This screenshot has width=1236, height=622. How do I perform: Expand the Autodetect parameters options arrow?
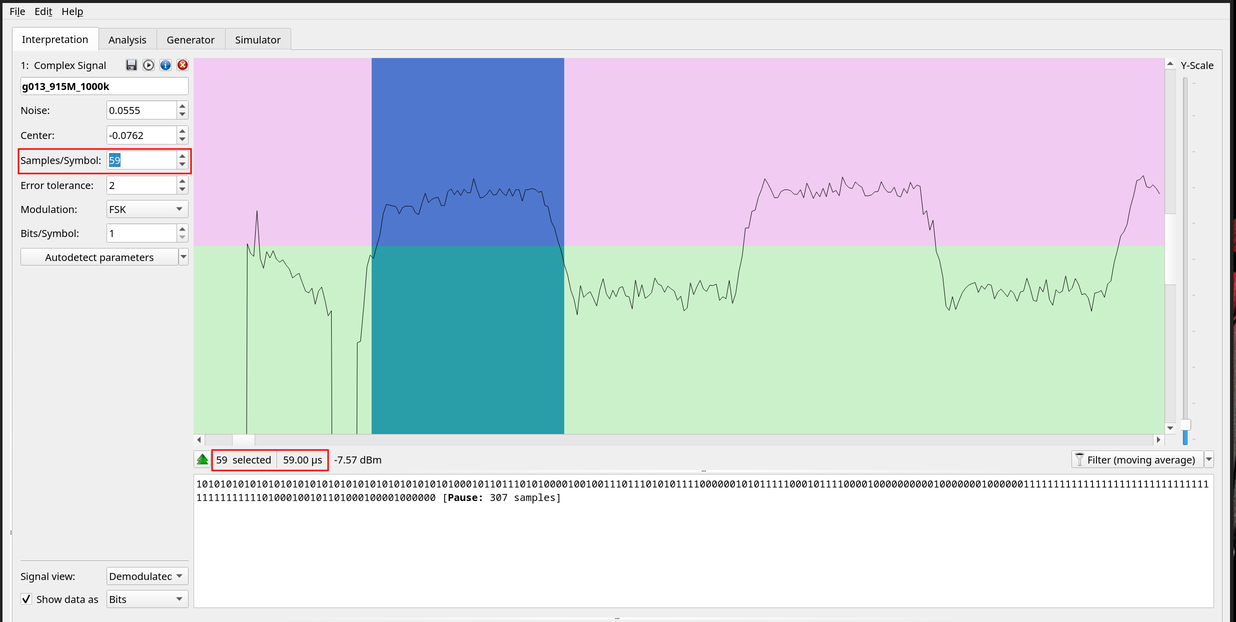click(183, 257)
